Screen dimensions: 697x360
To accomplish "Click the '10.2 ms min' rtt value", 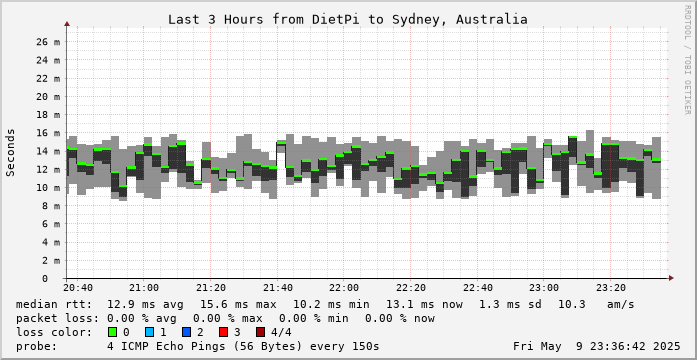I will [x=331, y=304].
